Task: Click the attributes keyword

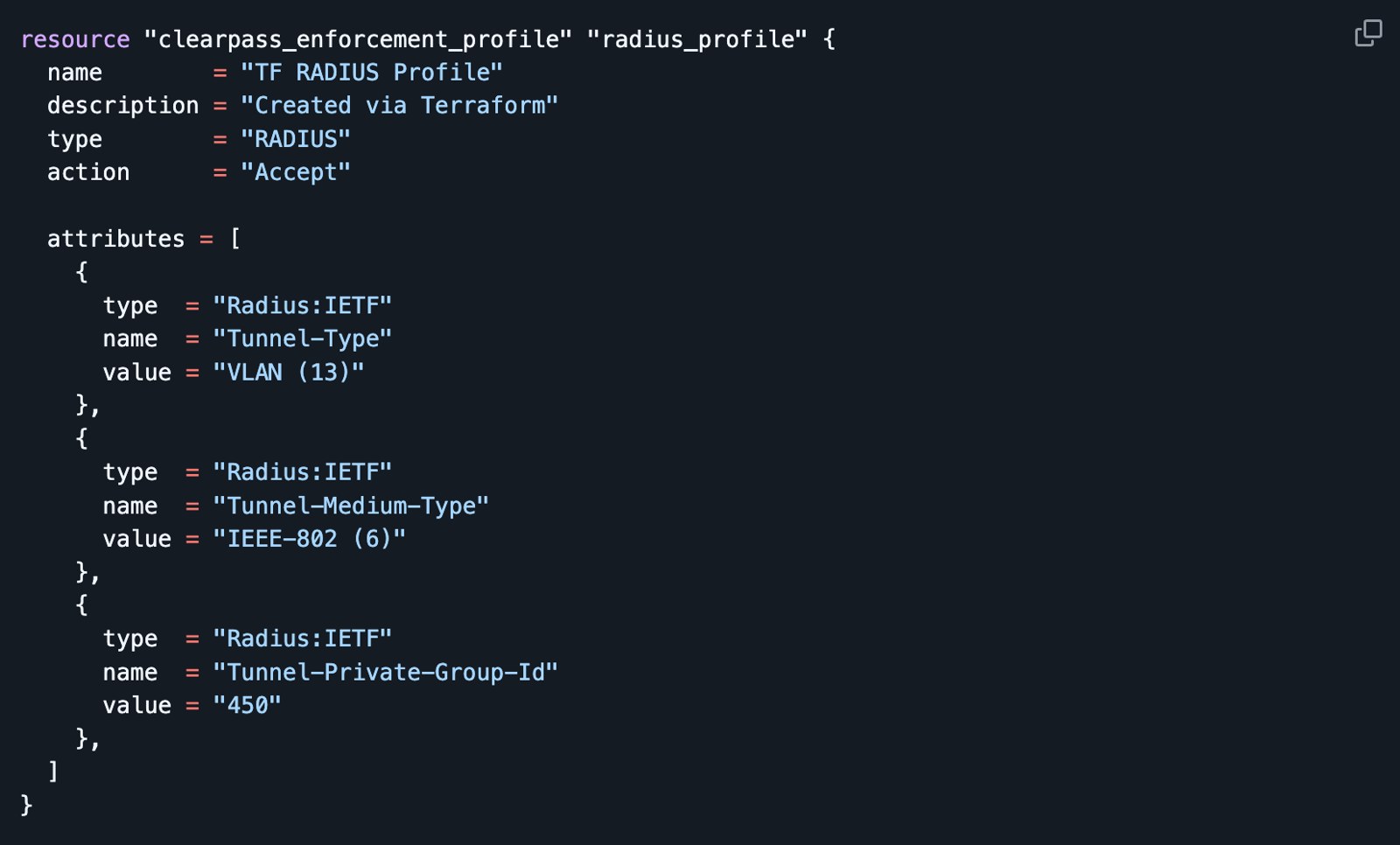Action: click(x=115, y=239)
